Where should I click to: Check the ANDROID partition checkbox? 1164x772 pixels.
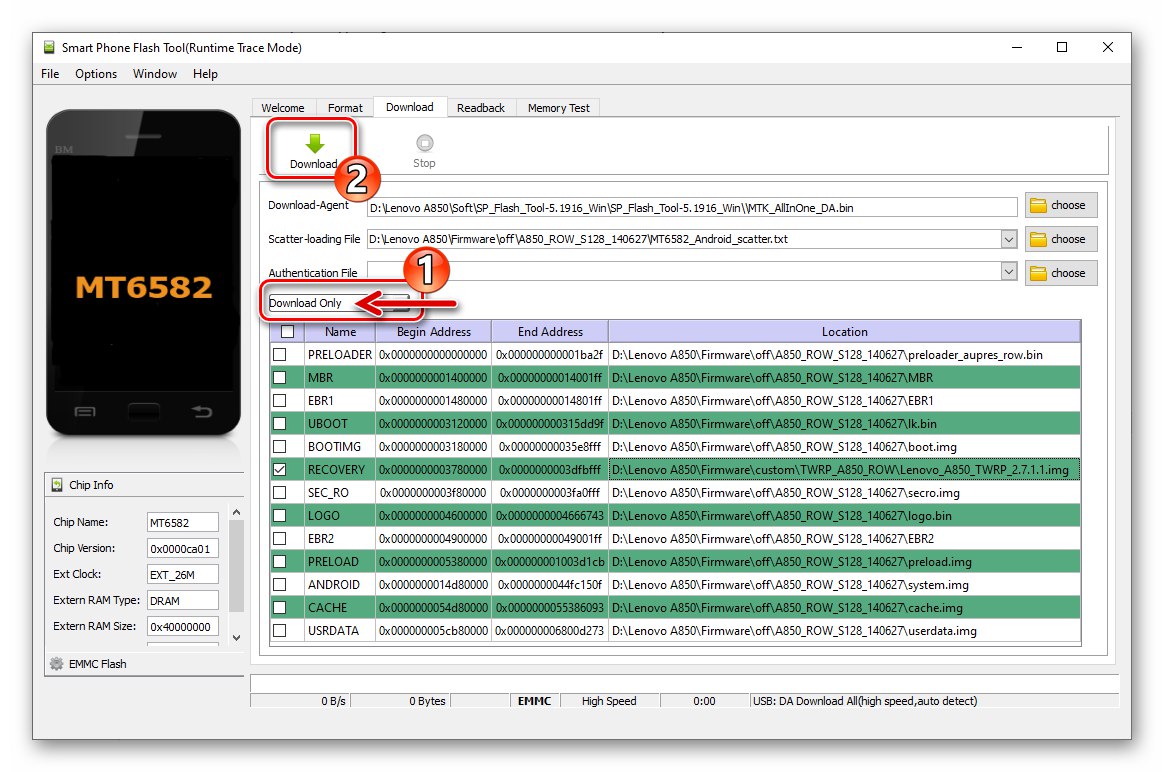280,585
